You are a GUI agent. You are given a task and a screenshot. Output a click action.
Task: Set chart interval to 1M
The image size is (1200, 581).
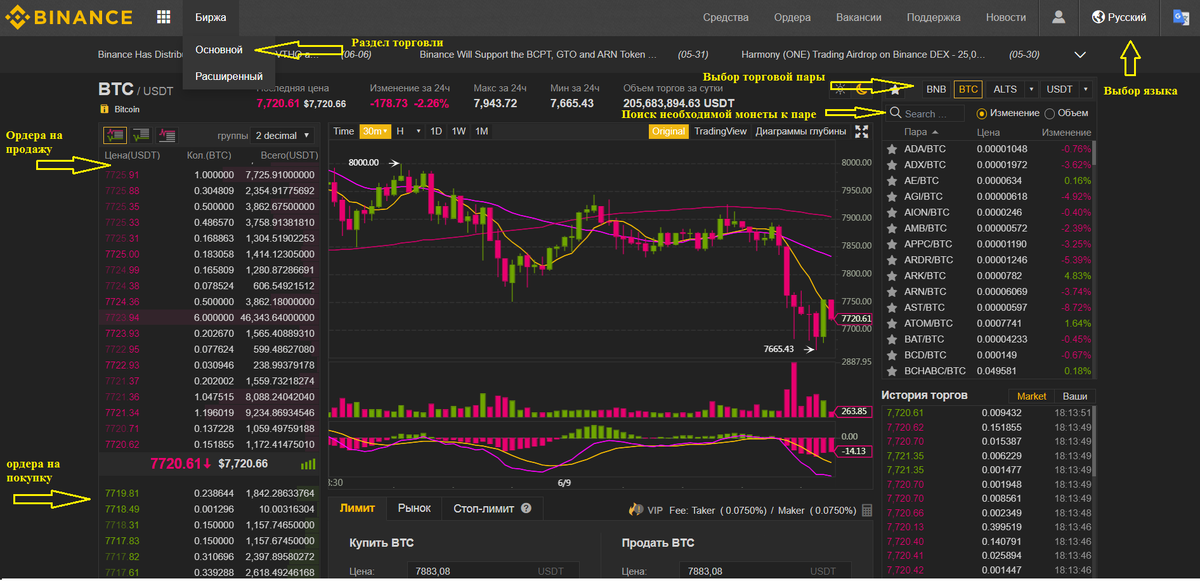point(482,131)
